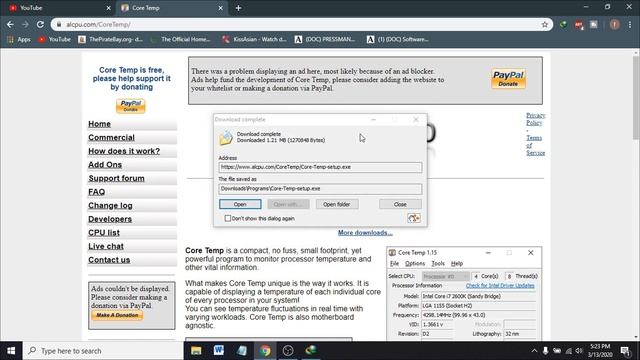Click the taskbar search box
640x360 pixels.
point(104,351)
